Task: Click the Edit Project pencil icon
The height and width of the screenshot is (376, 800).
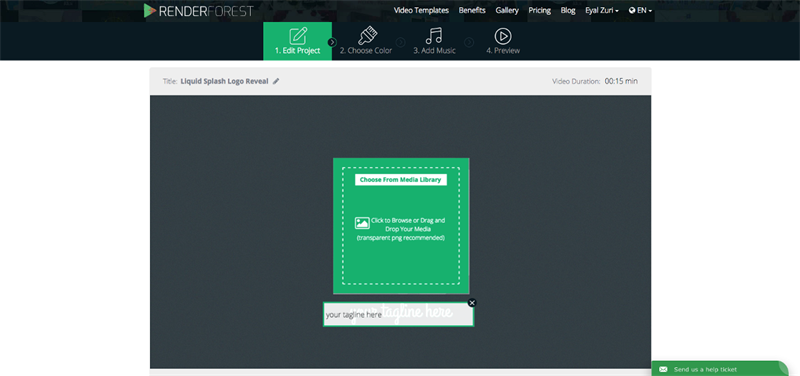Action: 298,36
